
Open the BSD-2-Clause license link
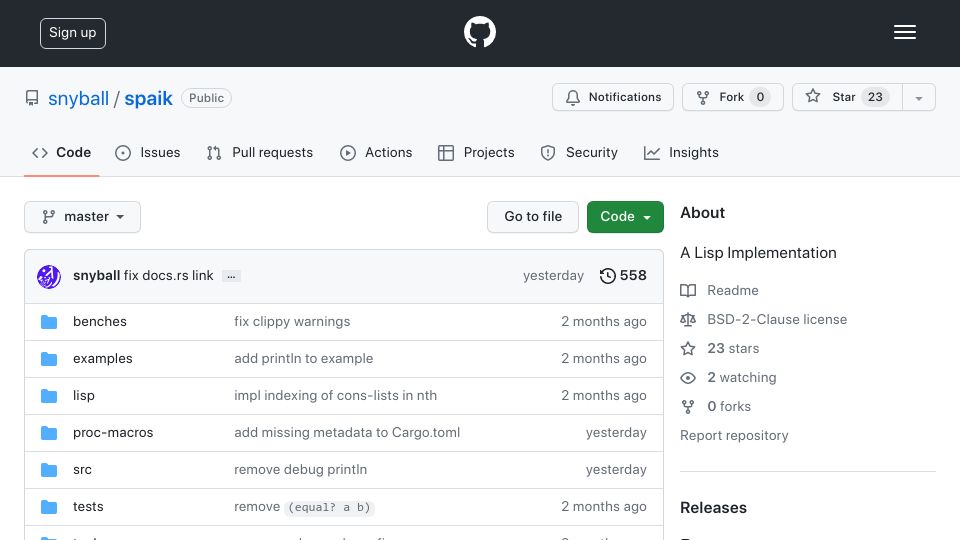(x=777, y=320)
